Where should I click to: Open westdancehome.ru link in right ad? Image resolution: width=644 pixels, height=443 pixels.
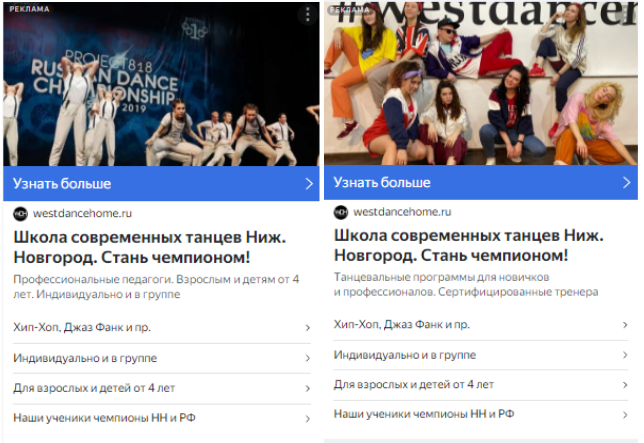(x=402, y=212)
